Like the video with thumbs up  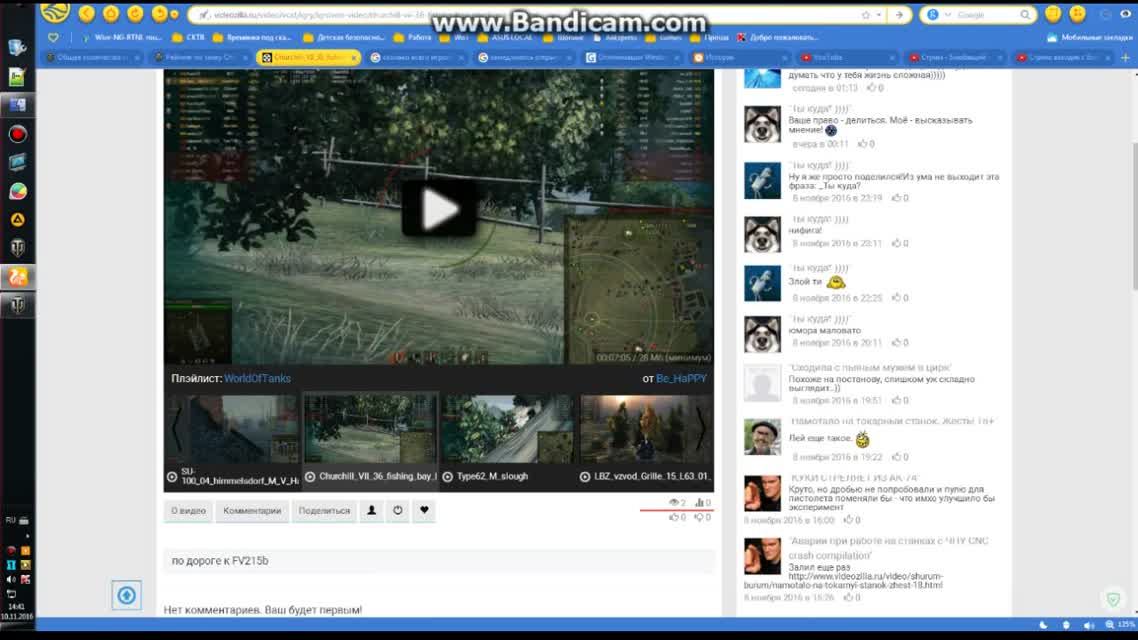click(x=677, y=517)
